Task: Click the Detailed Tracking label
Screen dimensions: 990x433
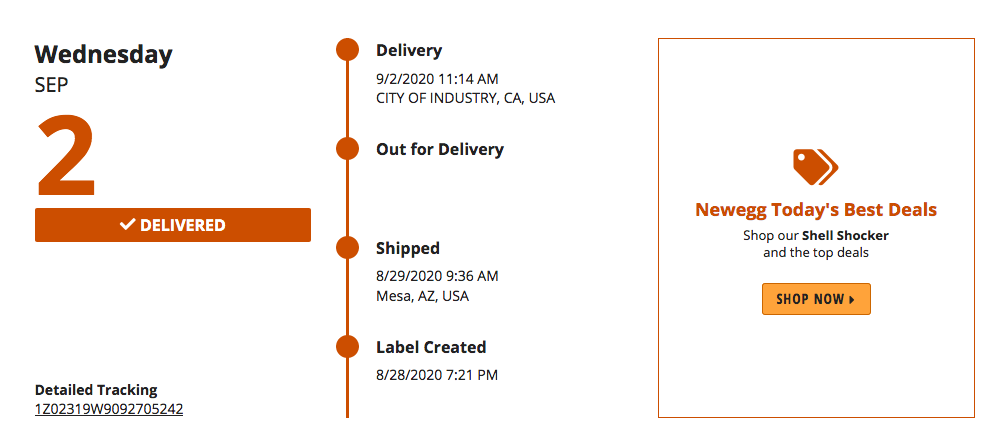Action: point(96,389)
